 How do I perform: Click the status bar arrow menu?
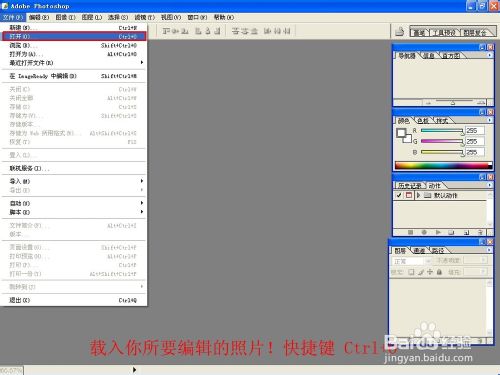click(134, 370)
